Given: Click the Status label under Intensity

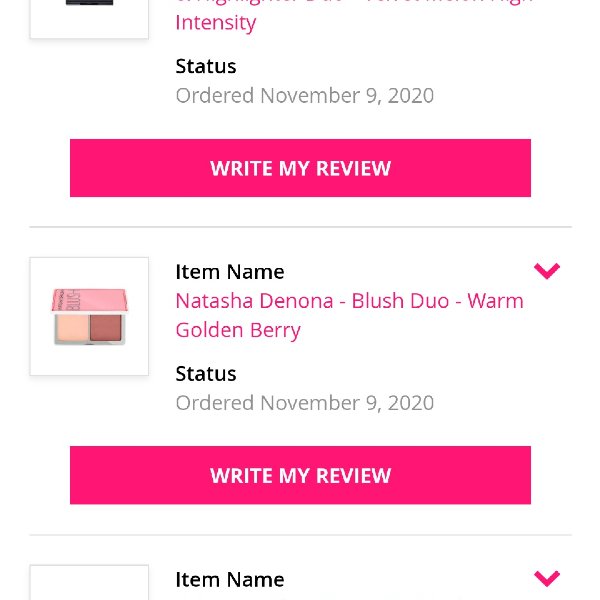Looking at the screenshot, I should coord(206,66).
